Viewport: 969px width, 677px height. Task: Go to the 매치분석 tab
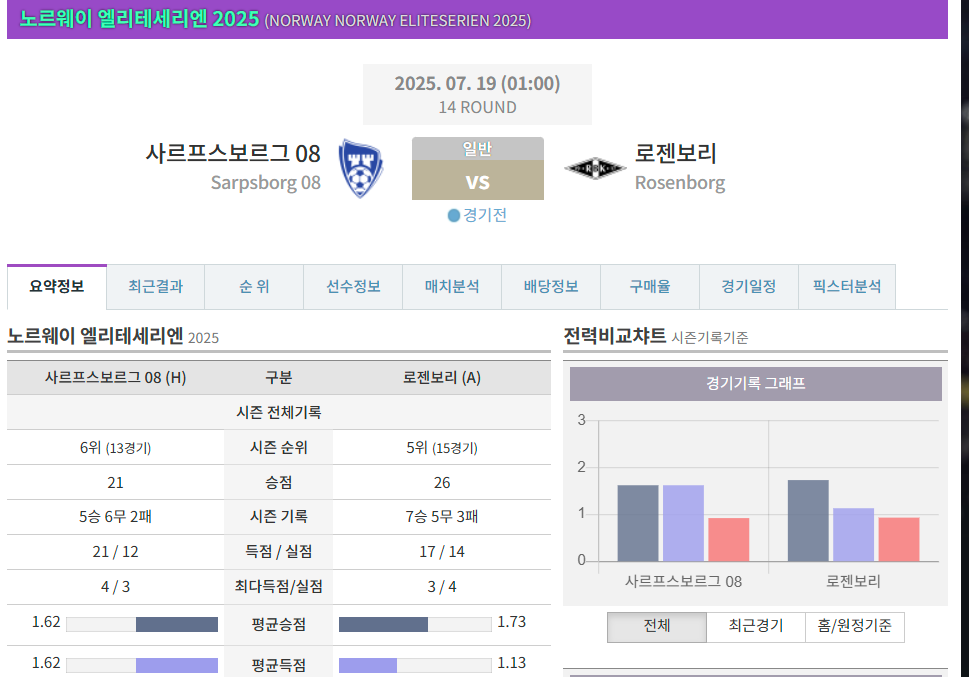pos(452,287)
